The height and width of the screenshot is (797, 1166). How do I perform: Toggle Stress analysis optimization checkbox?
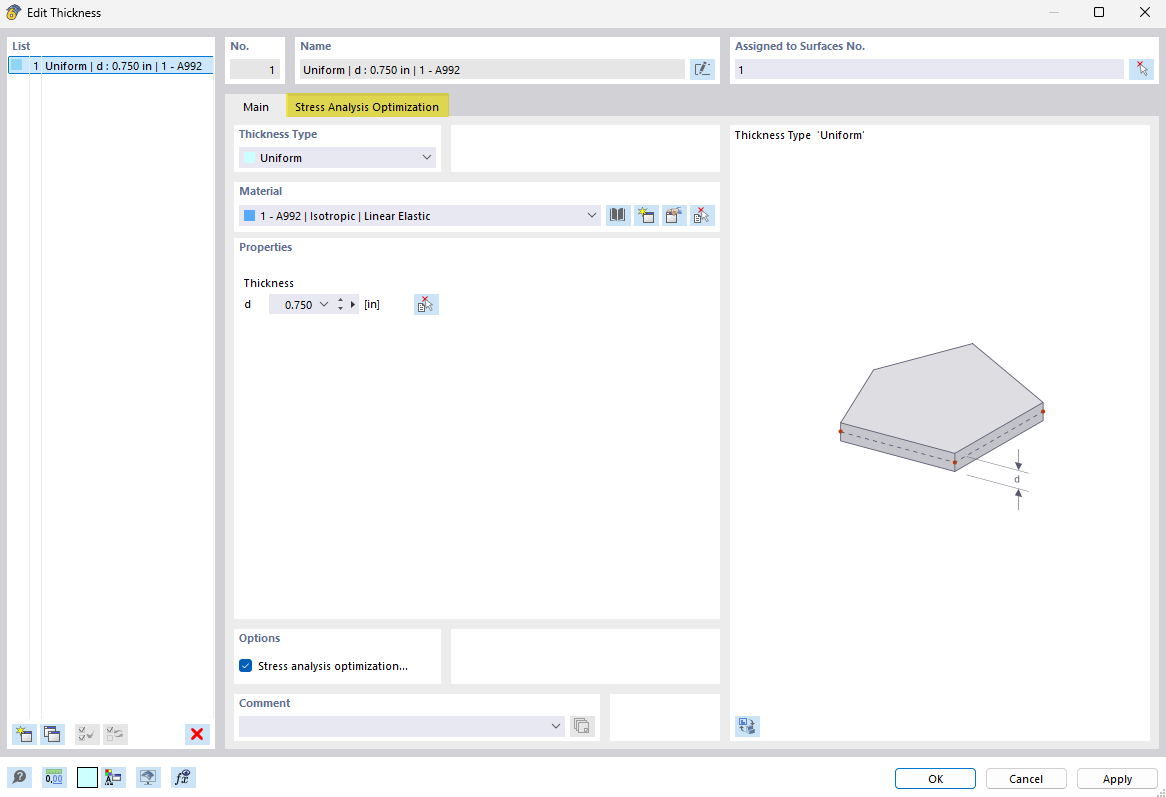coord(245,665)
